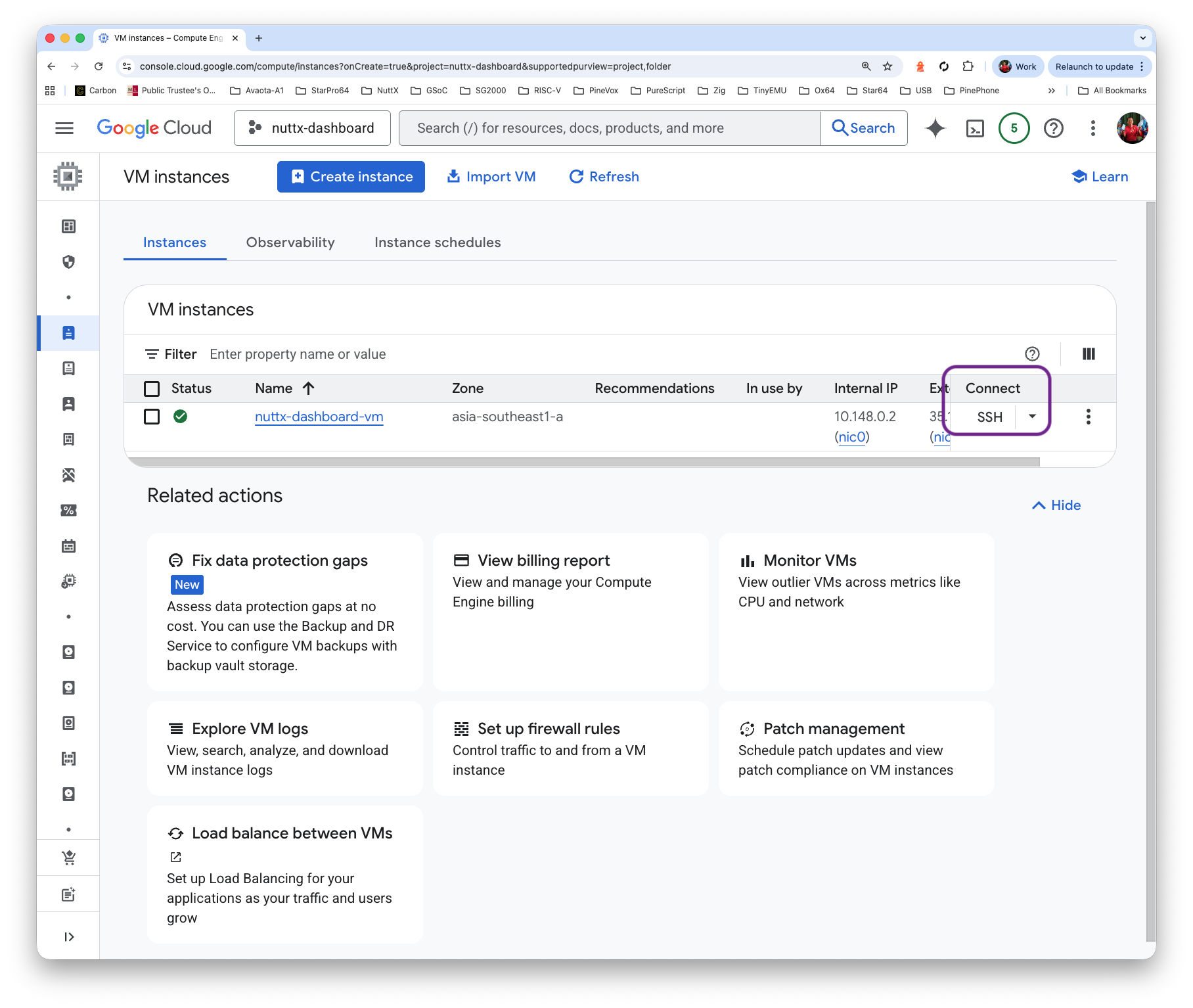Viewport: 1193px width, 1008px height.
Task: Open the hamburger navigation menu
Action: (64, 128)
